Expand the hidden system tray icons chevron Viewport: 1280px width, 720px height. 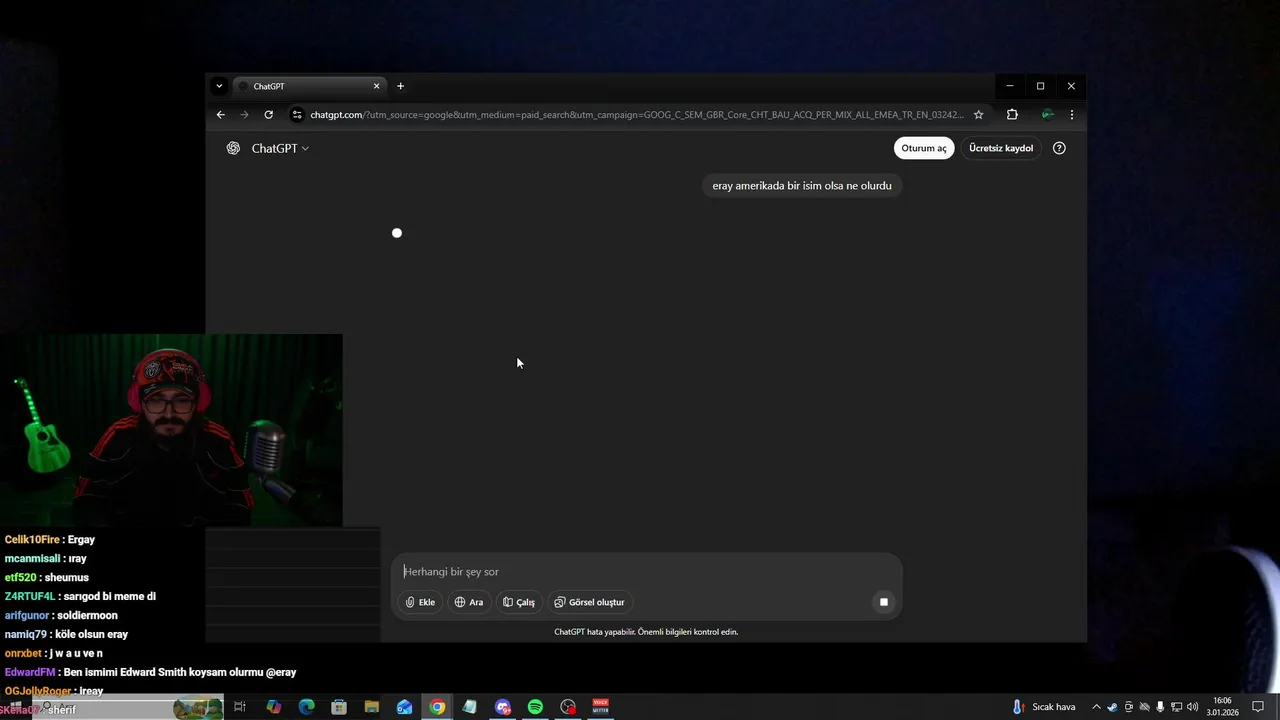(x=1096, y=707)
